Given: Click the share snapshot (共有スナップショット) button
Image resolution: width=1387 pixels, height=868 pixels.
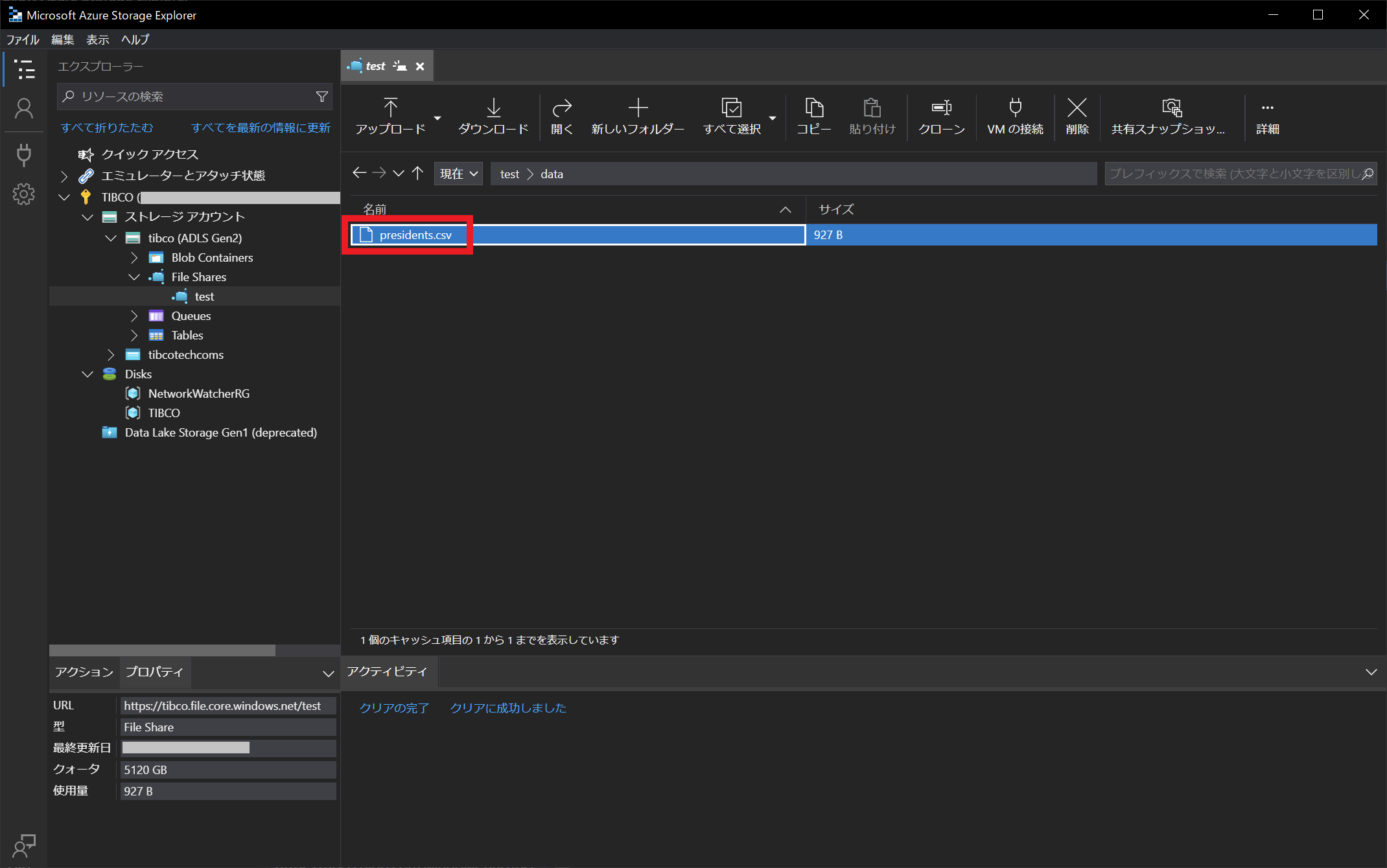Looking at the screenshot, I should [x=1168, y=117].
